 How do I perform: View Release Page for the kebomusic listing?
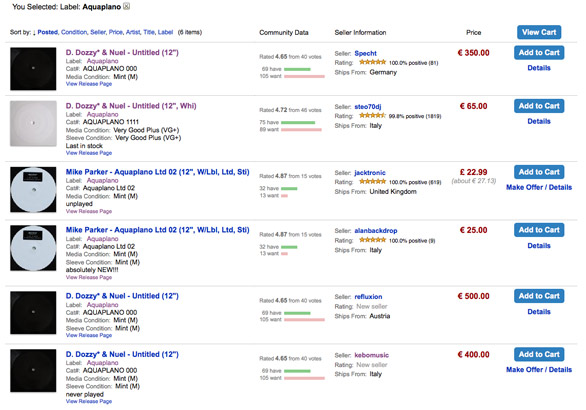[89, 401]
